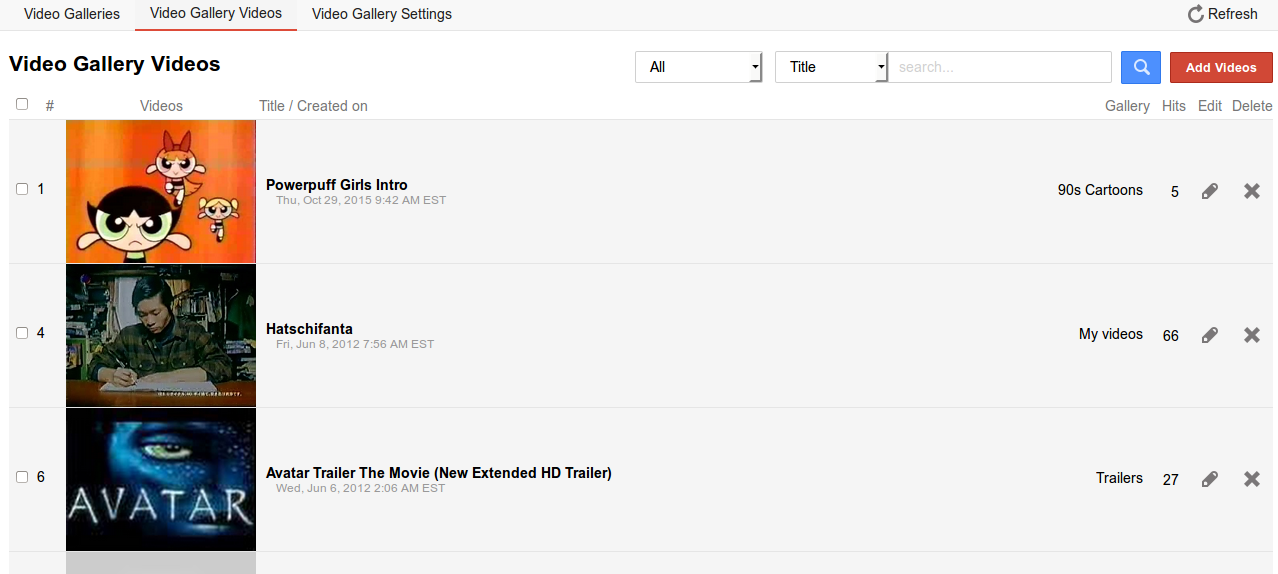This screenshot has width=1278, height=574.
Task: Delete the Avatar Trailer video entry
Action: pyautogui.click(x=1251, y=479)
